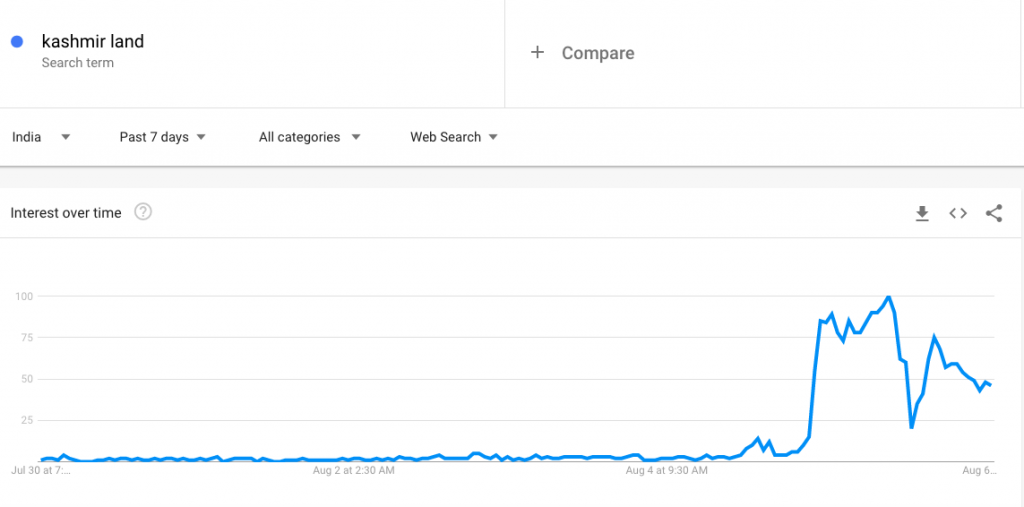This screenshot has height=507, width=1024.
Task: Select the Aug 4 at 9:30 AM axis label
Action: 666,470
